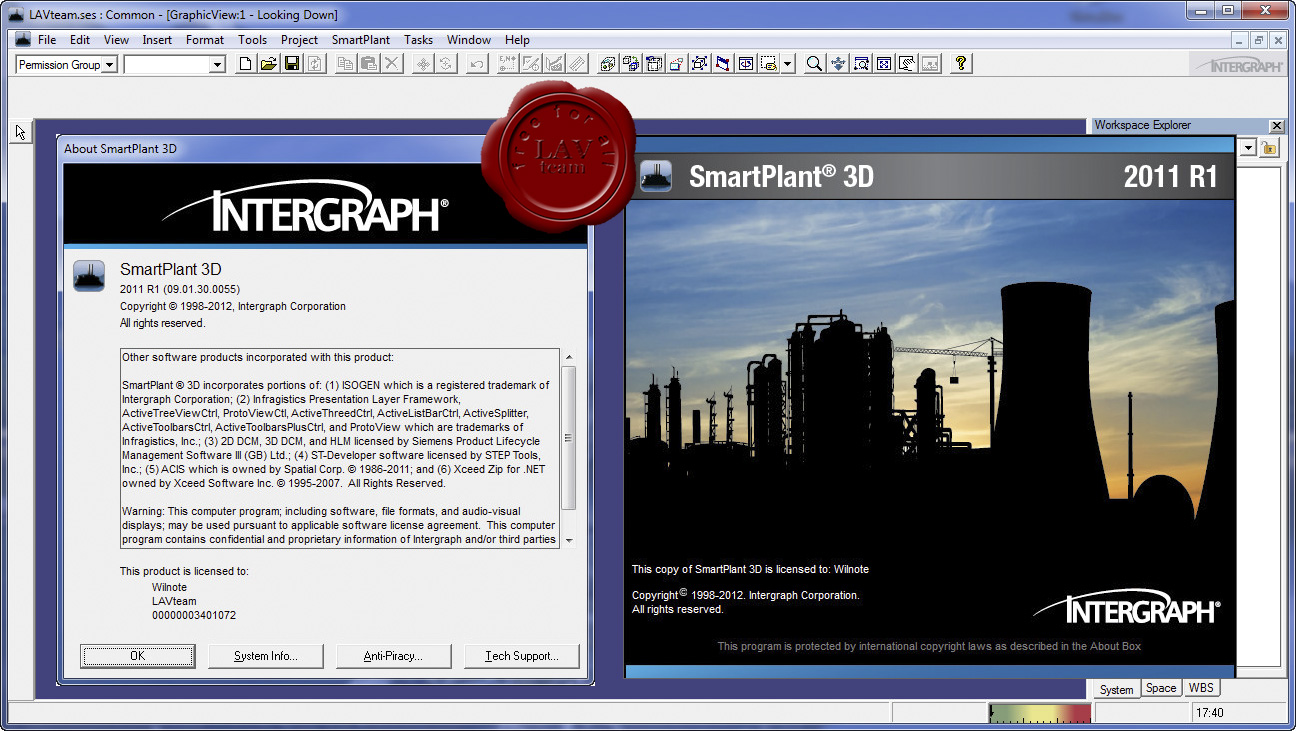This screenshot has height=731, width=1296.
Task: Click the license text scrollbar thumb
Action: point(569,437)
